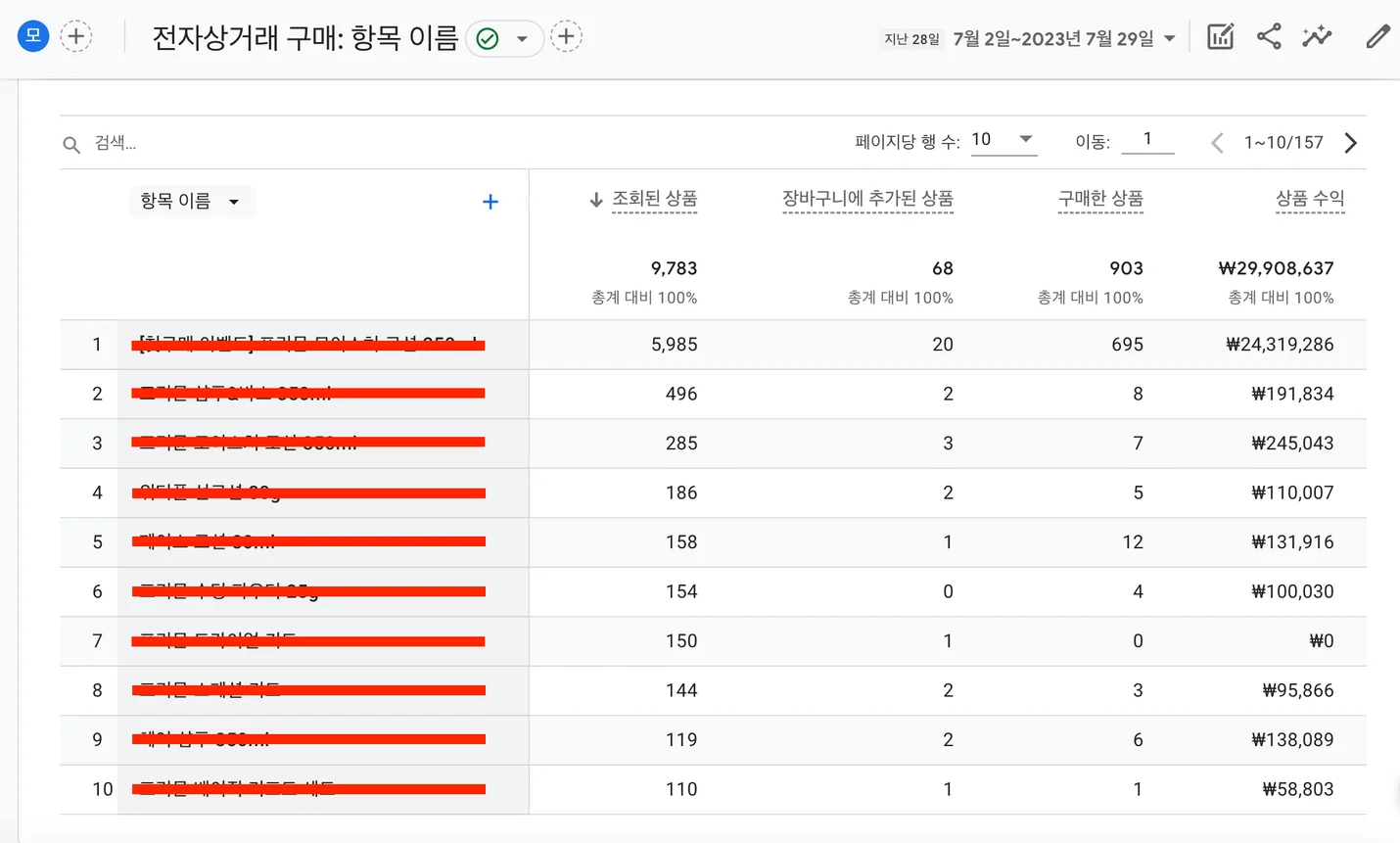Click the ₩131,916 revenue cell
Screen dimensions: 1400x843
(1292, 542)
